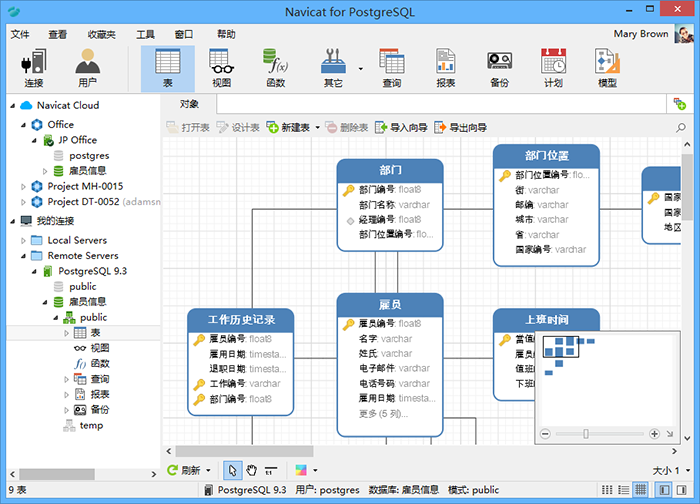Toggle the right information pane
This screenshot has width=700, height=504.
(x=682, y=490)
